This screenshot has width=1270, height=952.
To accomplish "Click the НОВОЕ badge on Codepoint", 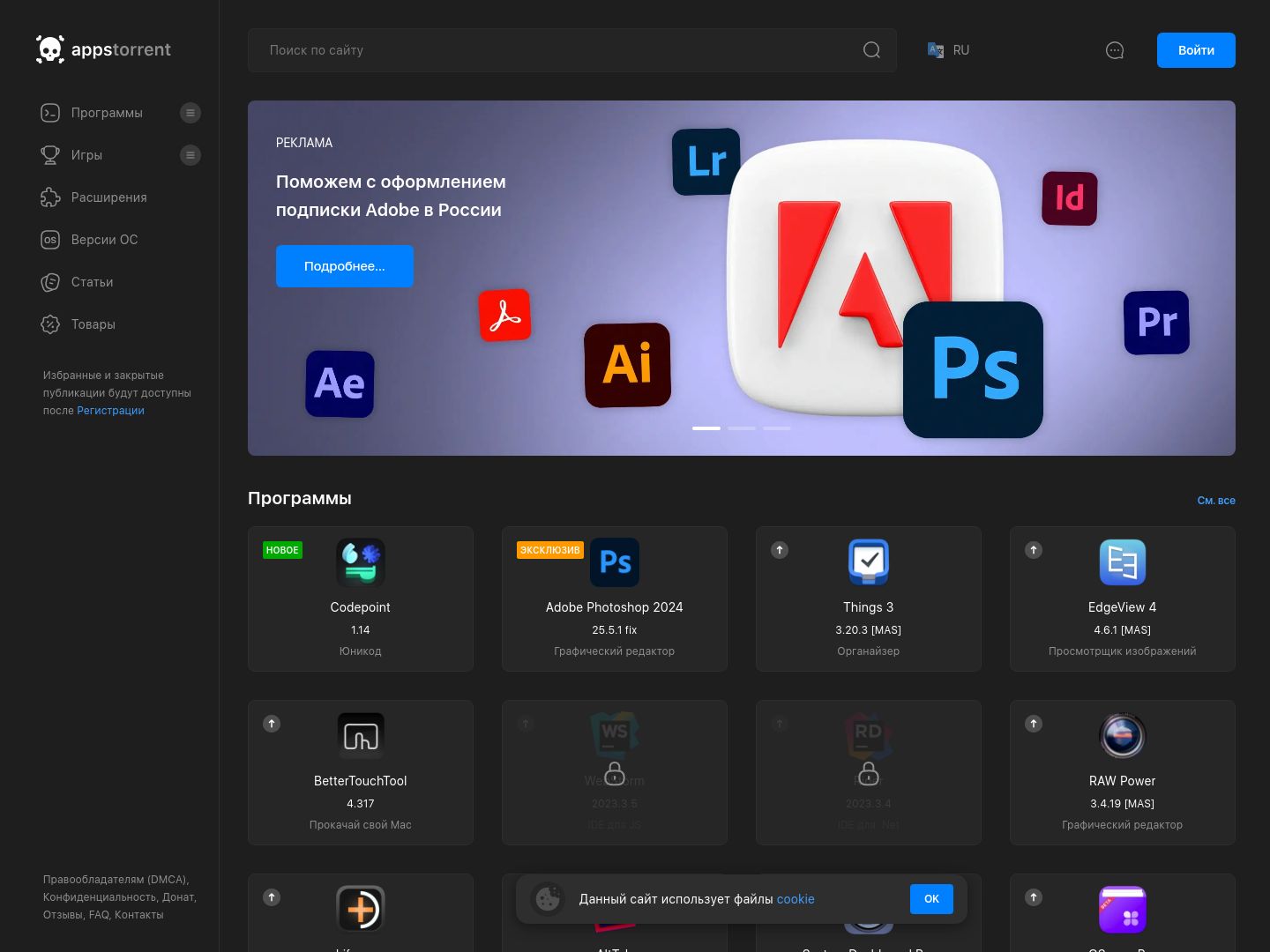I will [x=282, y=550].
